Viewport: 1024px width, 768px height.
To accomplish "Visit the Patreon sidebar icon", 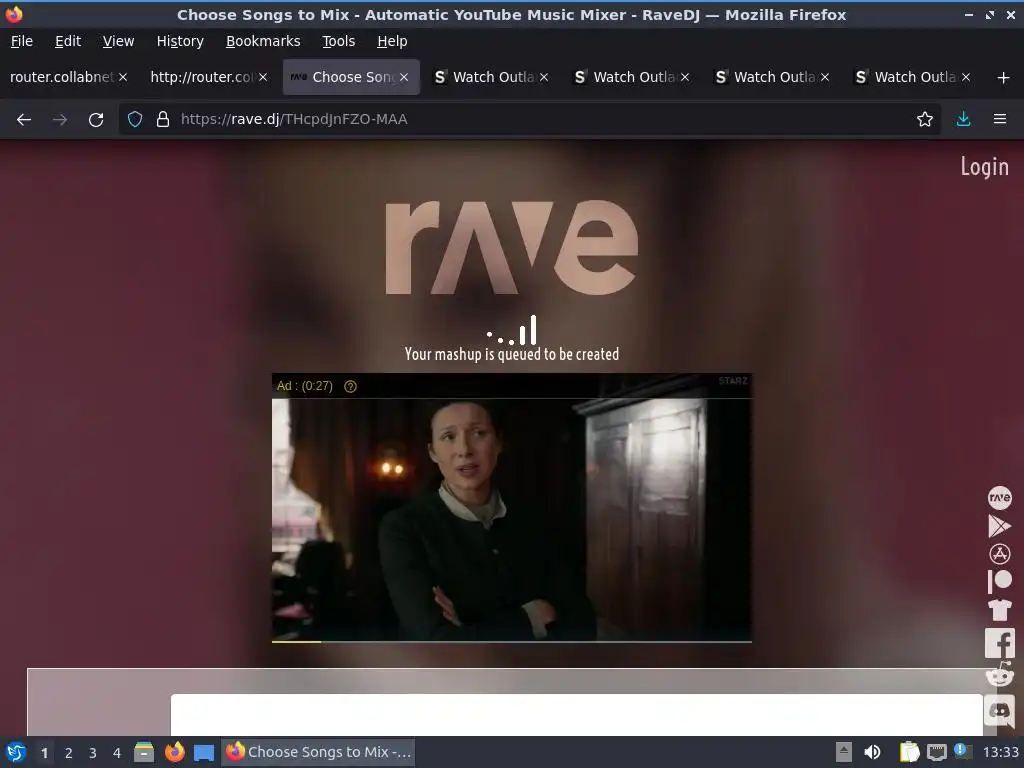I will (x=999, y=581).
